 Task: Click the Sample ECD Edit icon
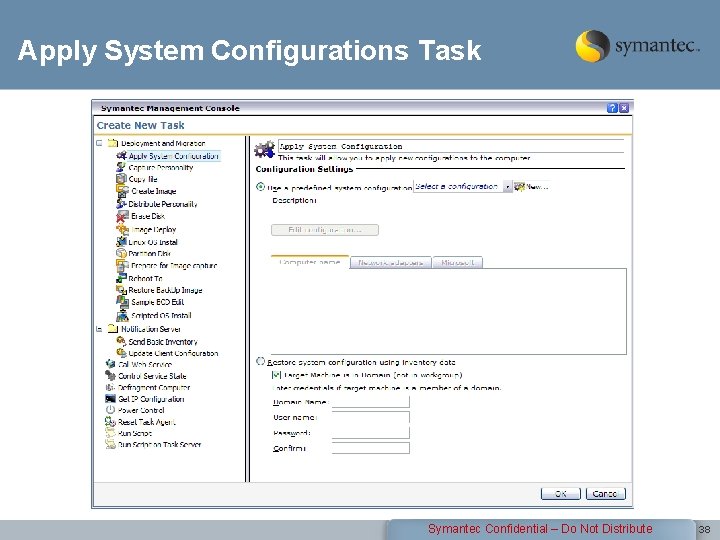[x=122, y=302]
